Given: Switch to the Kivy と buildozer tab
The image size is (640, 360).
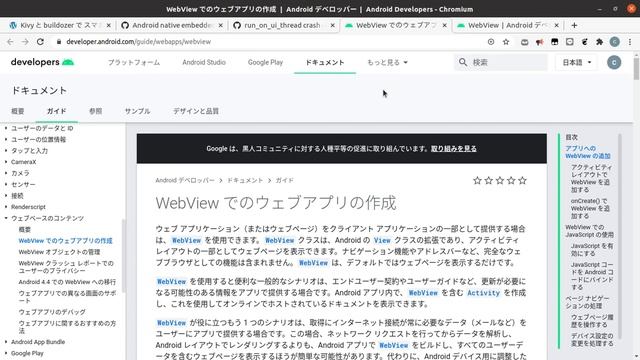Looking at the screenshot, I should (60, 25).
